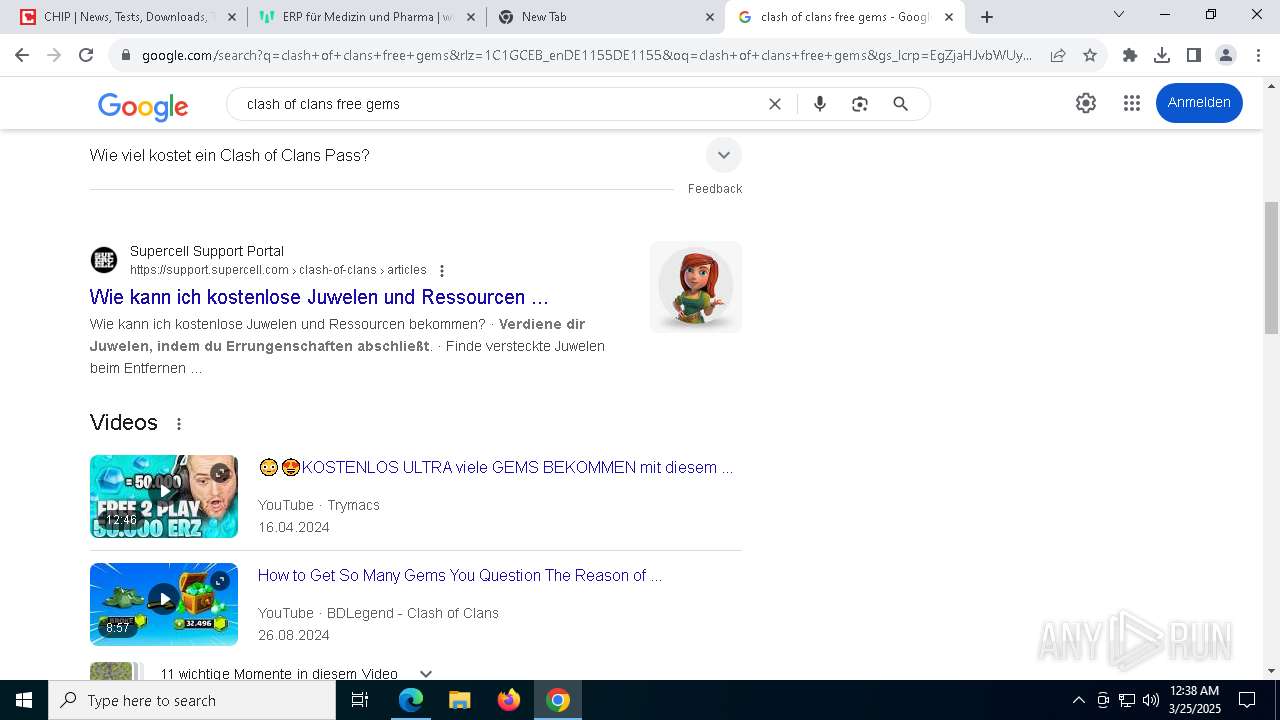The height and width of the screenshot is (720, 1280).
Task: Click the page vertical scrollbar
Action: tap(1271, 267)
